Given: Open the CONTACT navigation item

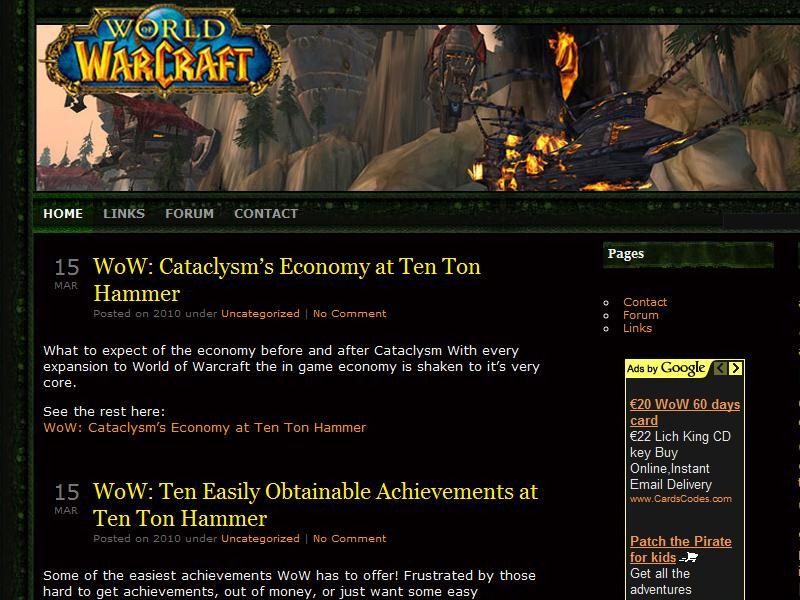Looking at the screenshot, I should click(x=266, y=214).
